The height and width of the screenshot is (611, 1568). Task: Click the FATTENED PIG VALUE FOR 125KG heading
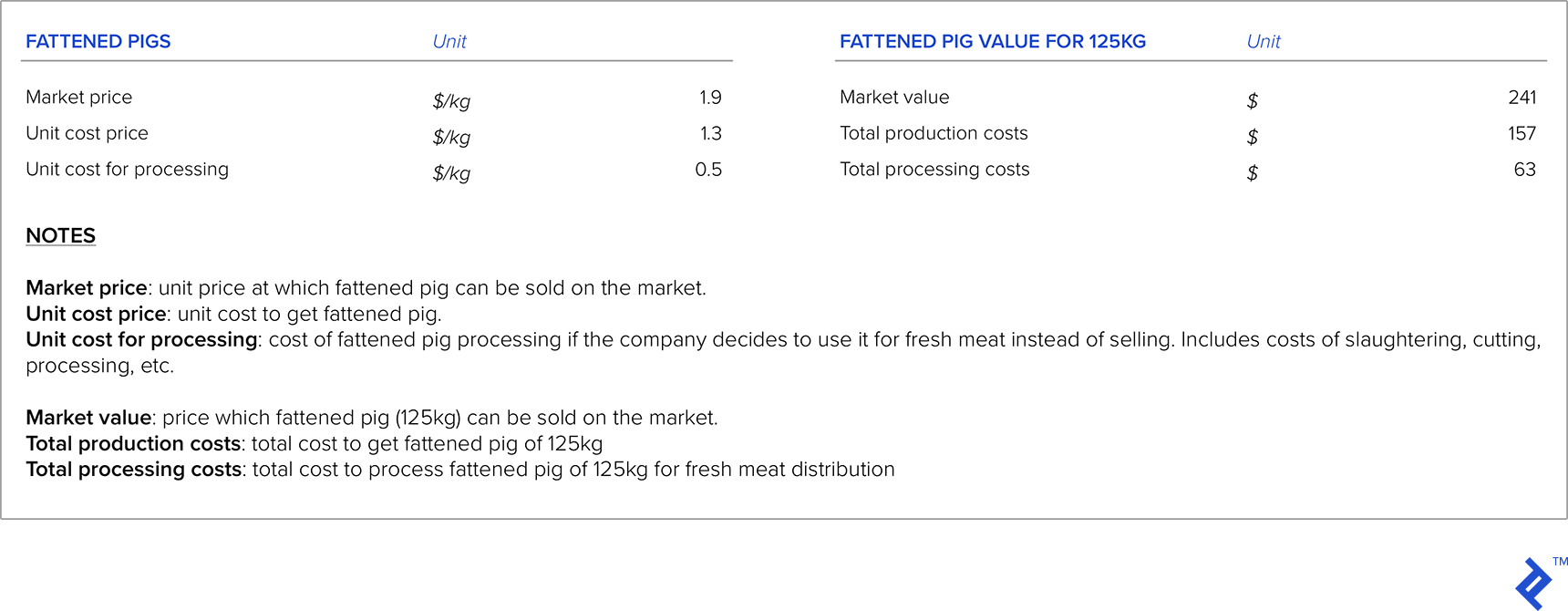(x=992, y=42)
